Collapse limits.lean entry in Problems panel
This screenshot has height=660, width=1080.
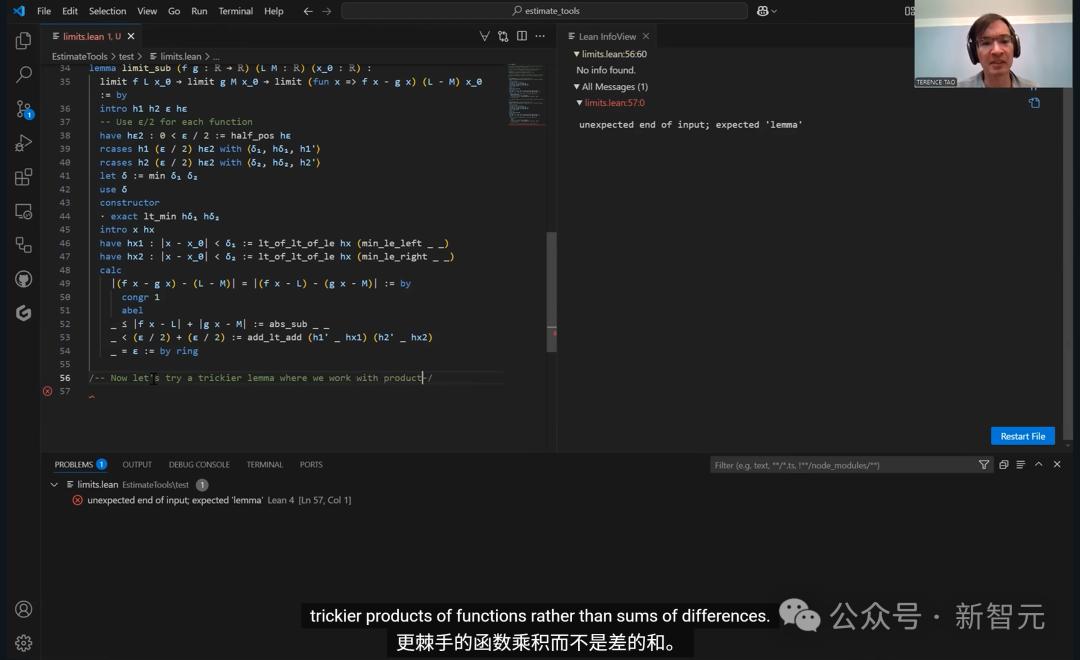tap(54, 485)
